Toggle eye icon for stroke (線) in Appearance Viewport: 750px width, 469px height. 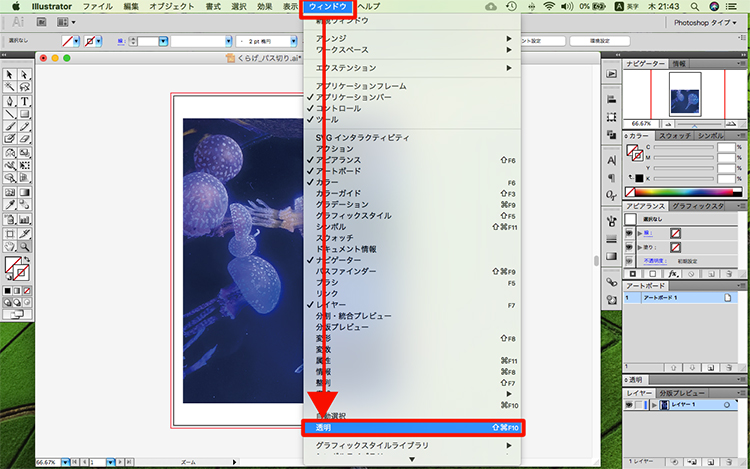click(630, 233)
